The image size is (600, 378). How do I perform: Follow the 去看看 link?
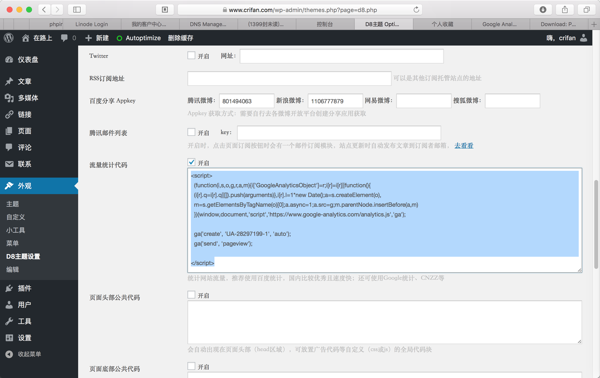pos(464,145)
